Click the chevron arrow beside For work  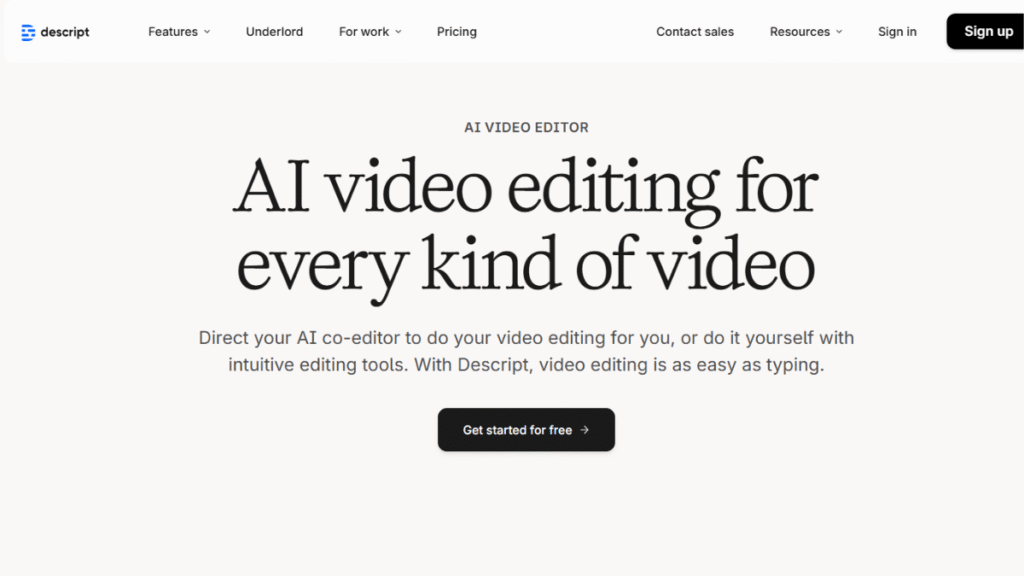(x=398, y=32)
